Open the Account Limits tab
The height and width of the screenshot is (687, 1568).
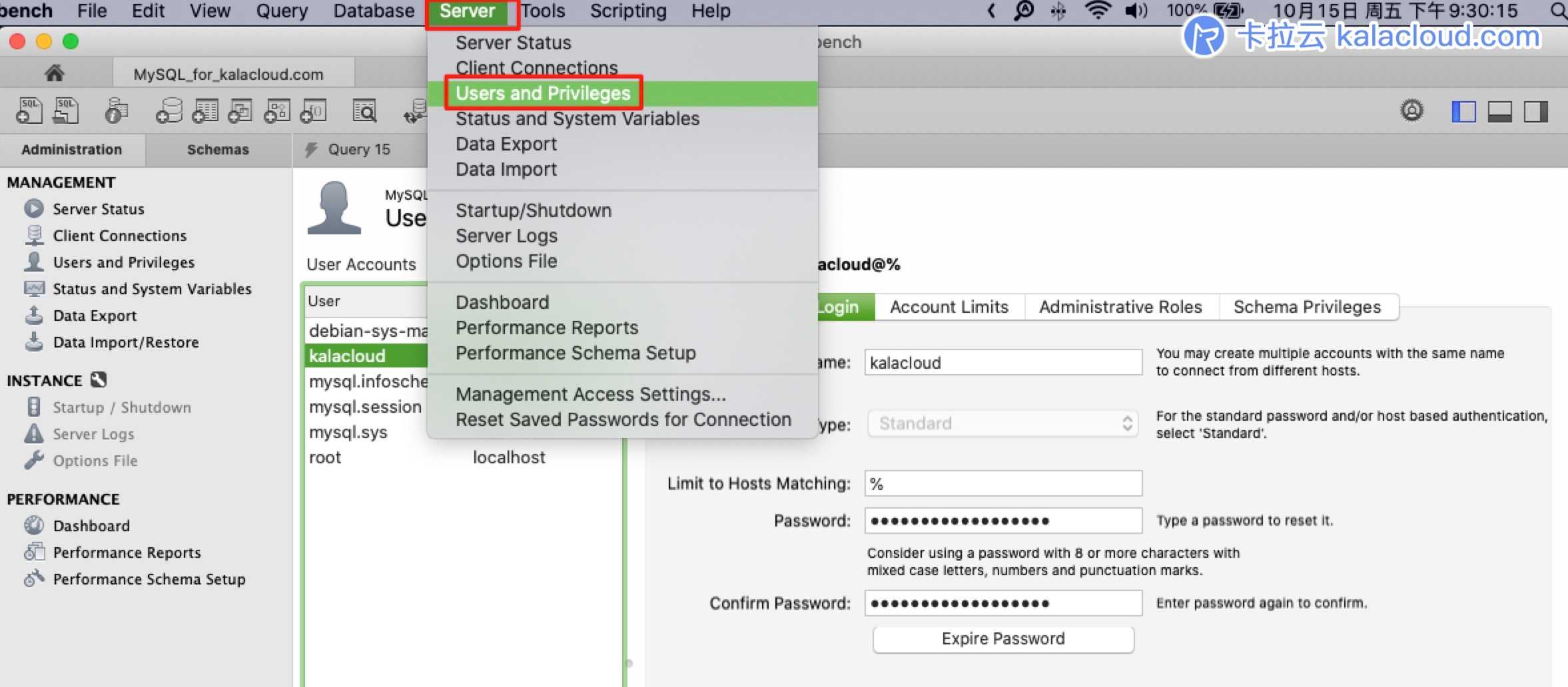pos(949,307)
